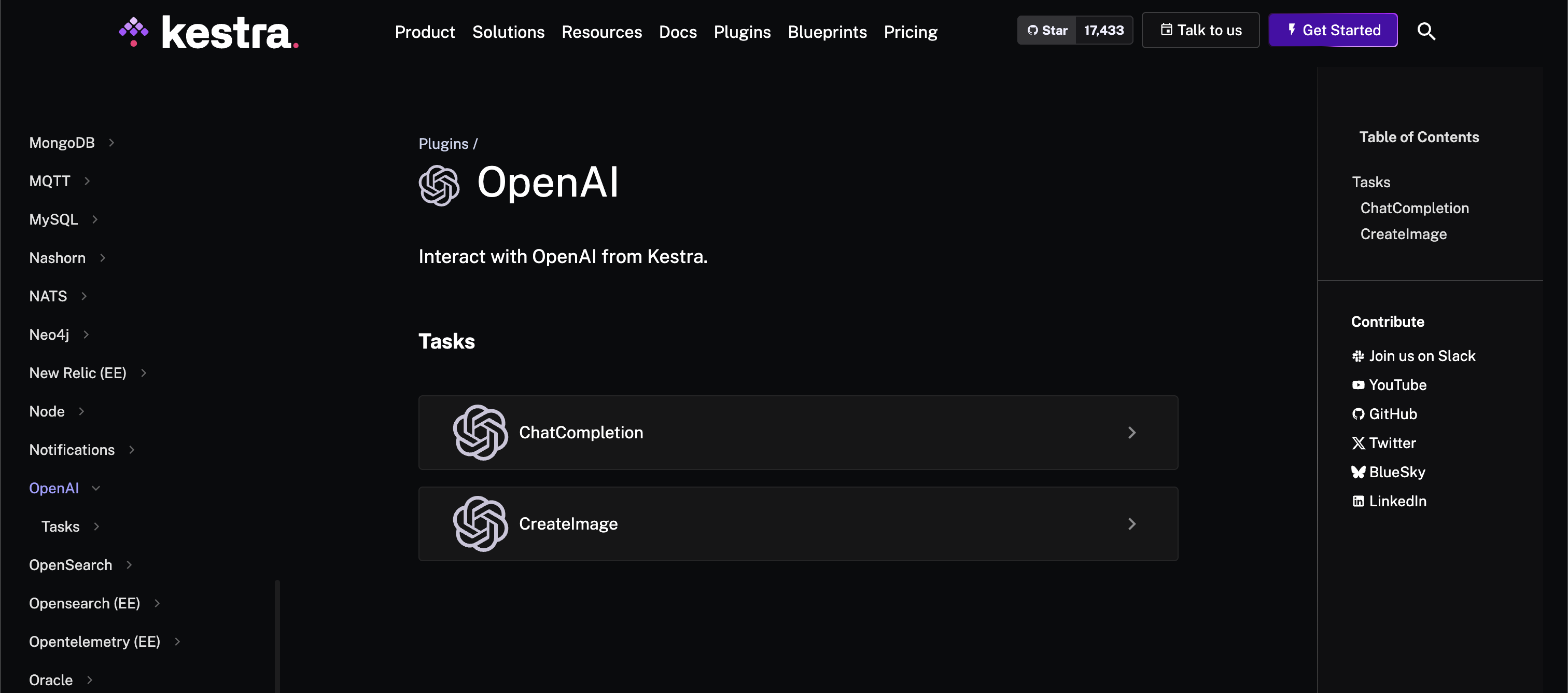This screenshot has width=1568, height=693.
Task: Jump to ChatCompletion in Table of Contents
Action: [1414, 207]
